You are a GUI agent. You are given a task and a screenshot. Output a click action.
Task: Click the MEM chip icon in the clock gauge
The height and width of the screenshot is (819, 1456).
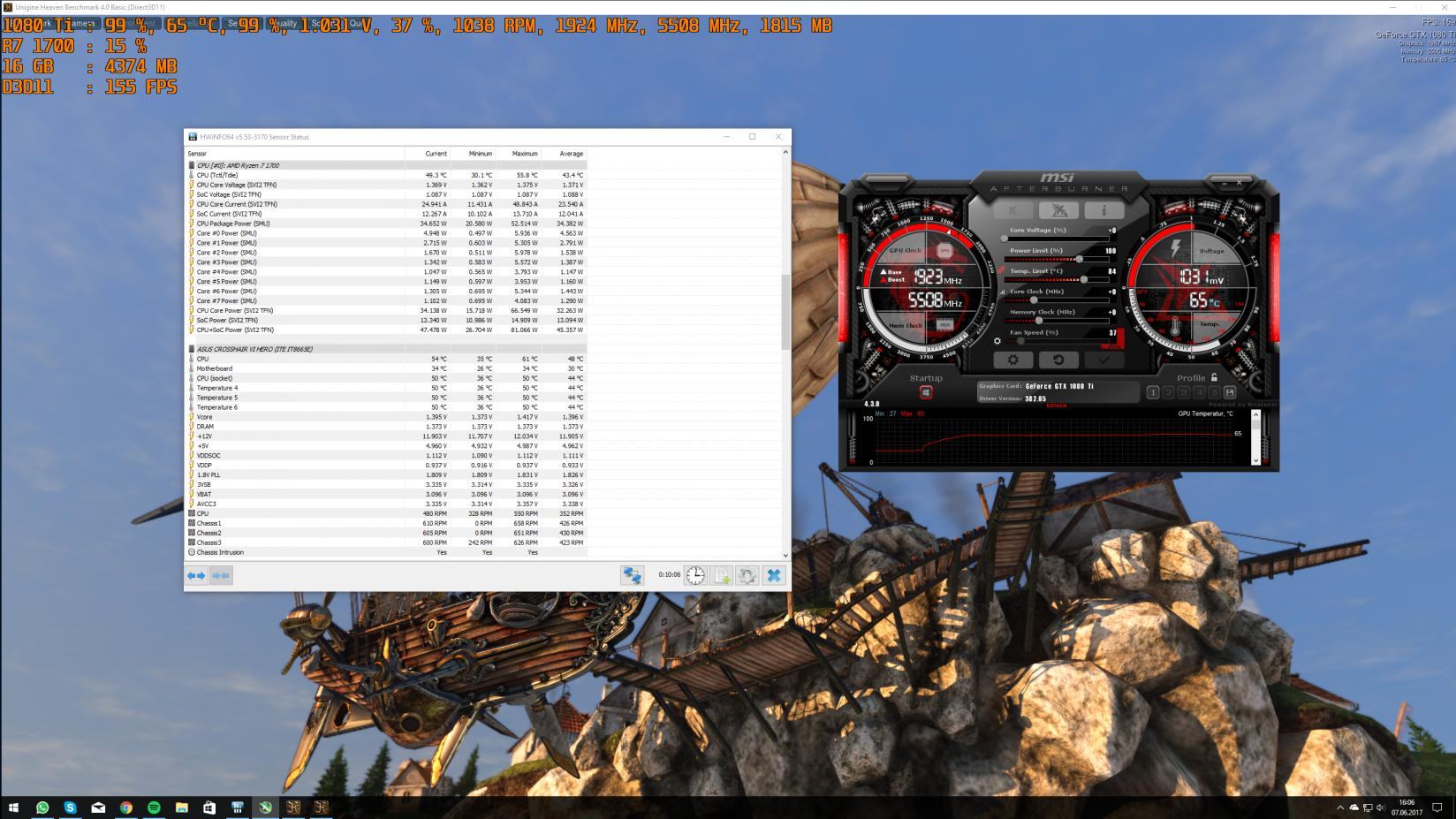[x=944, y=325]
